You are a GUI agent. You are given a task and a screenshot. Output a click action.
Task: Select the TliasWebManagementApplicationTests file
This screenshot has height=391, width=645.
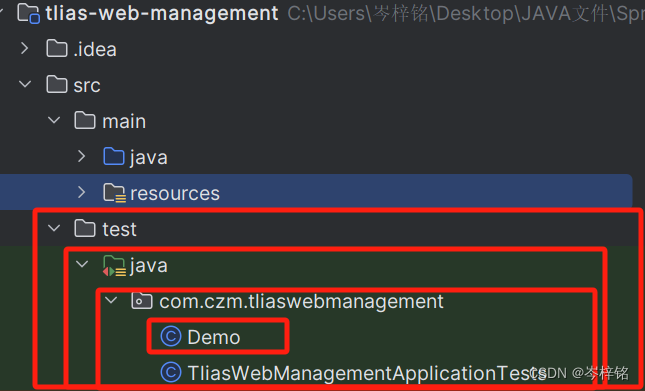pos(367,373)
